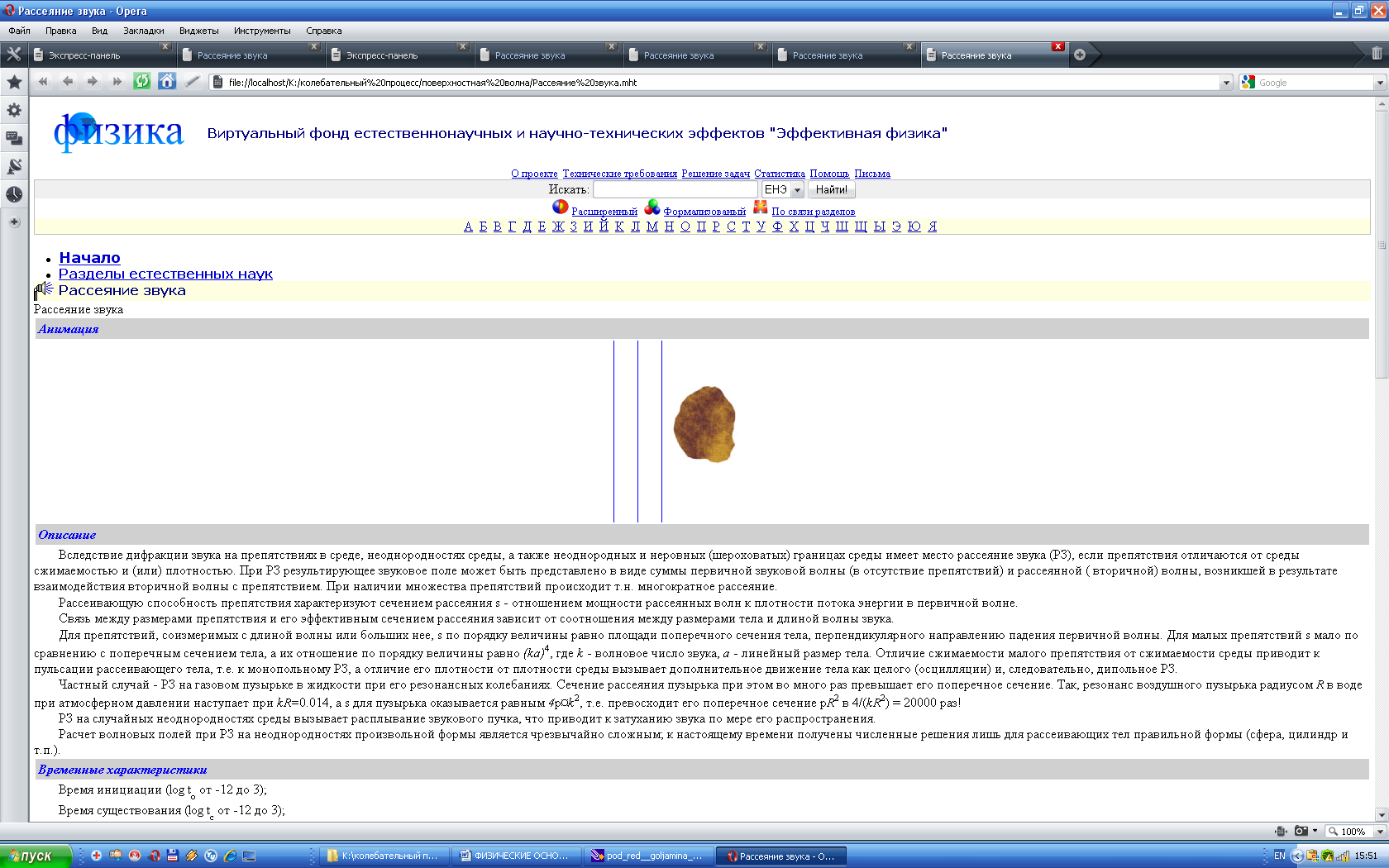Click the fit-to-width icon in status bar
The height and width of the screenshot is (868, 1389).
[x=1281, y=831]
